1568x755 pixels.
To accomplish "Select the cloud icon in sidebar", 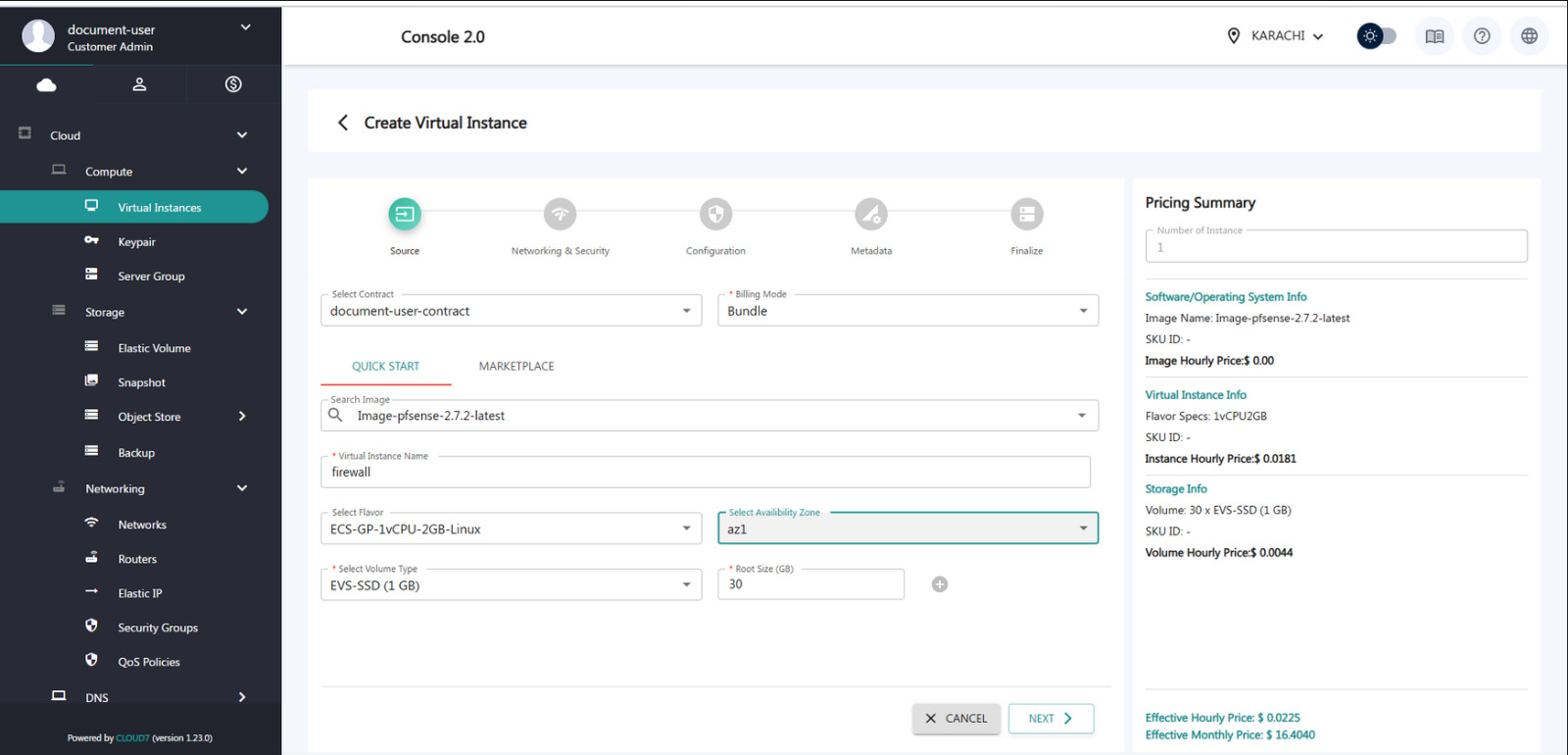I will coord(46,84).
